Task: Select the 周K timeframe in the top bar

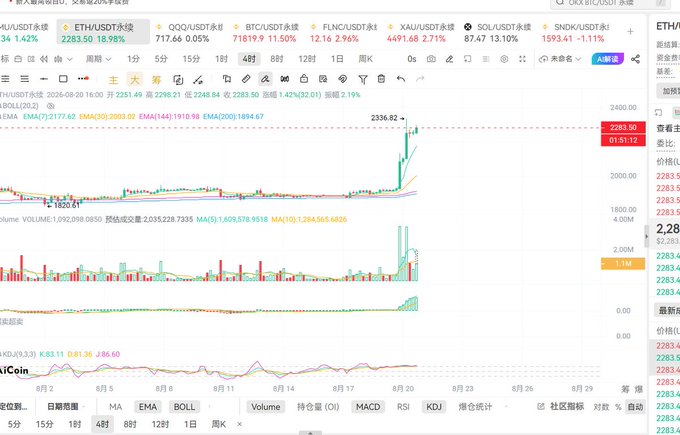Action: click(x=366, y=59)
